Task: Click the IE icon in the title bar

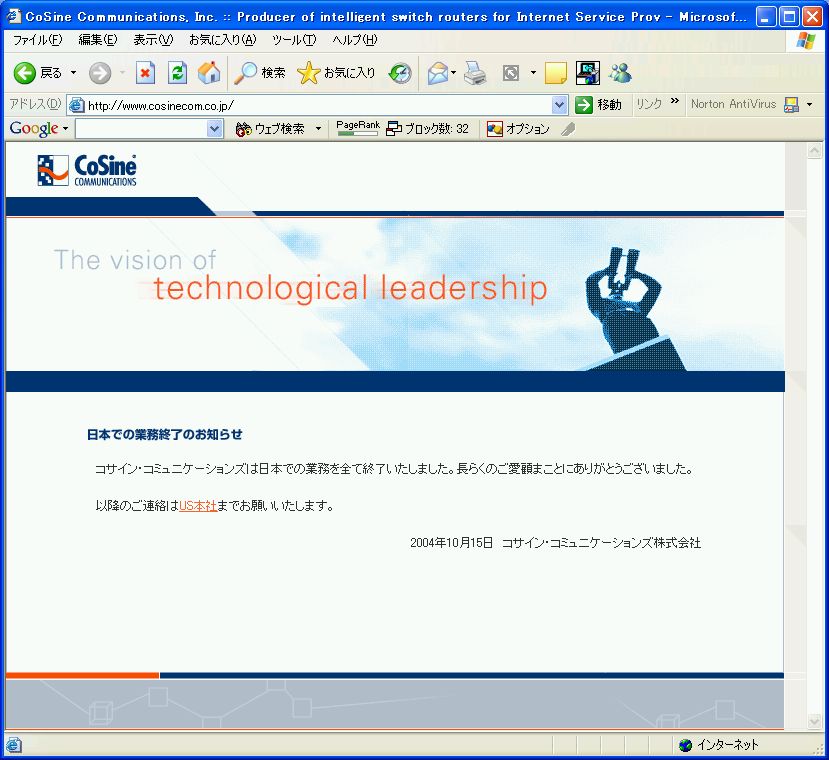Action: (13, 16)
